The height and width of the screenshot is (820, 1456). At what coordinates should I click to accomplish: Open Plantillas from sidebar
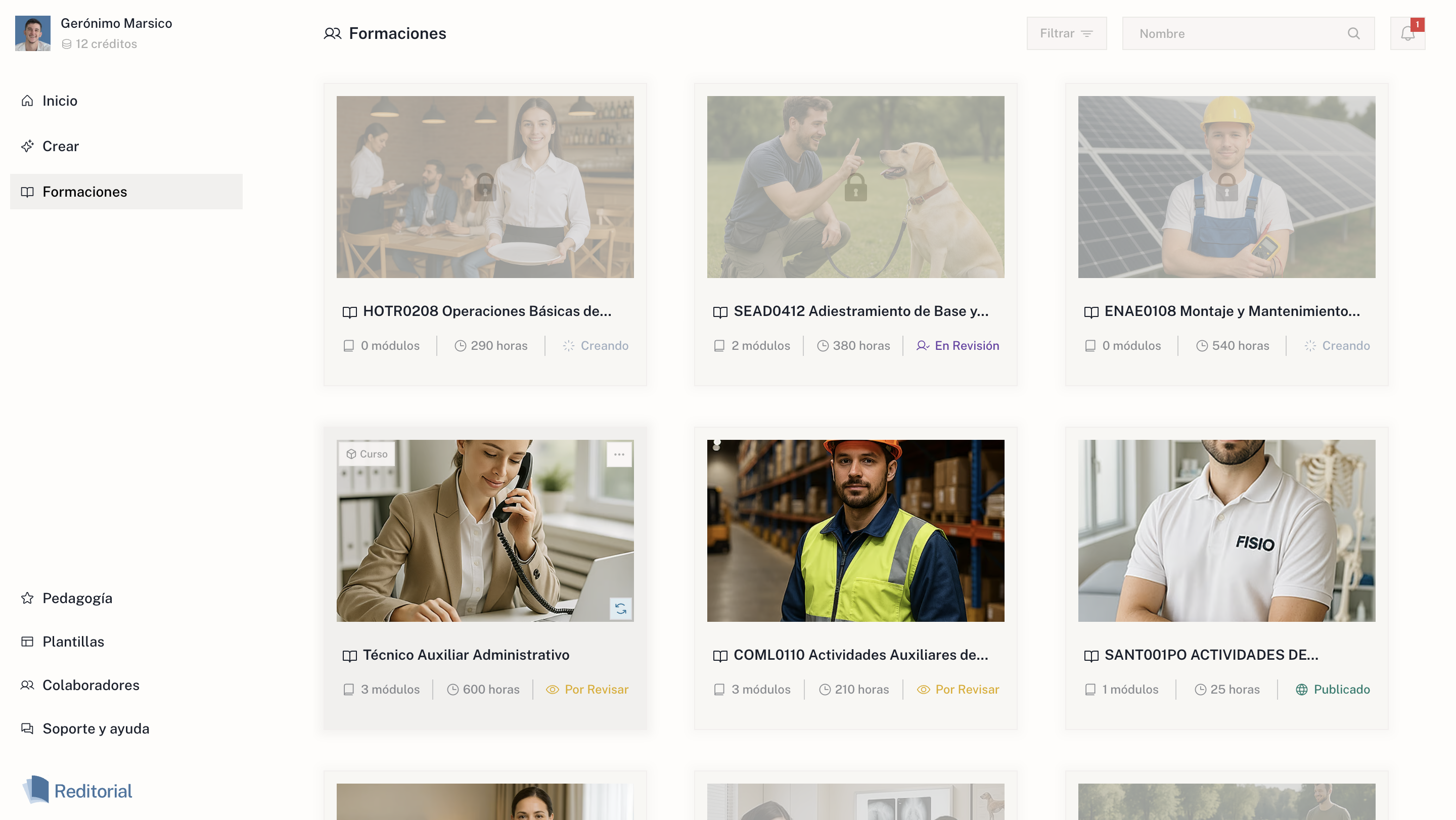73,642
